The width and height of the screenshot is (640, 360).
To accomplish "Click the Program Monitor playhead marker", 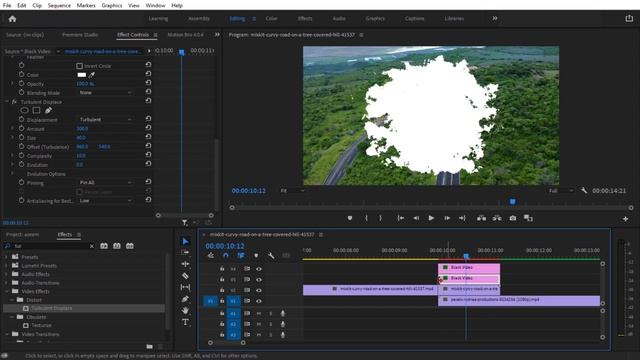I will [513, 201].
